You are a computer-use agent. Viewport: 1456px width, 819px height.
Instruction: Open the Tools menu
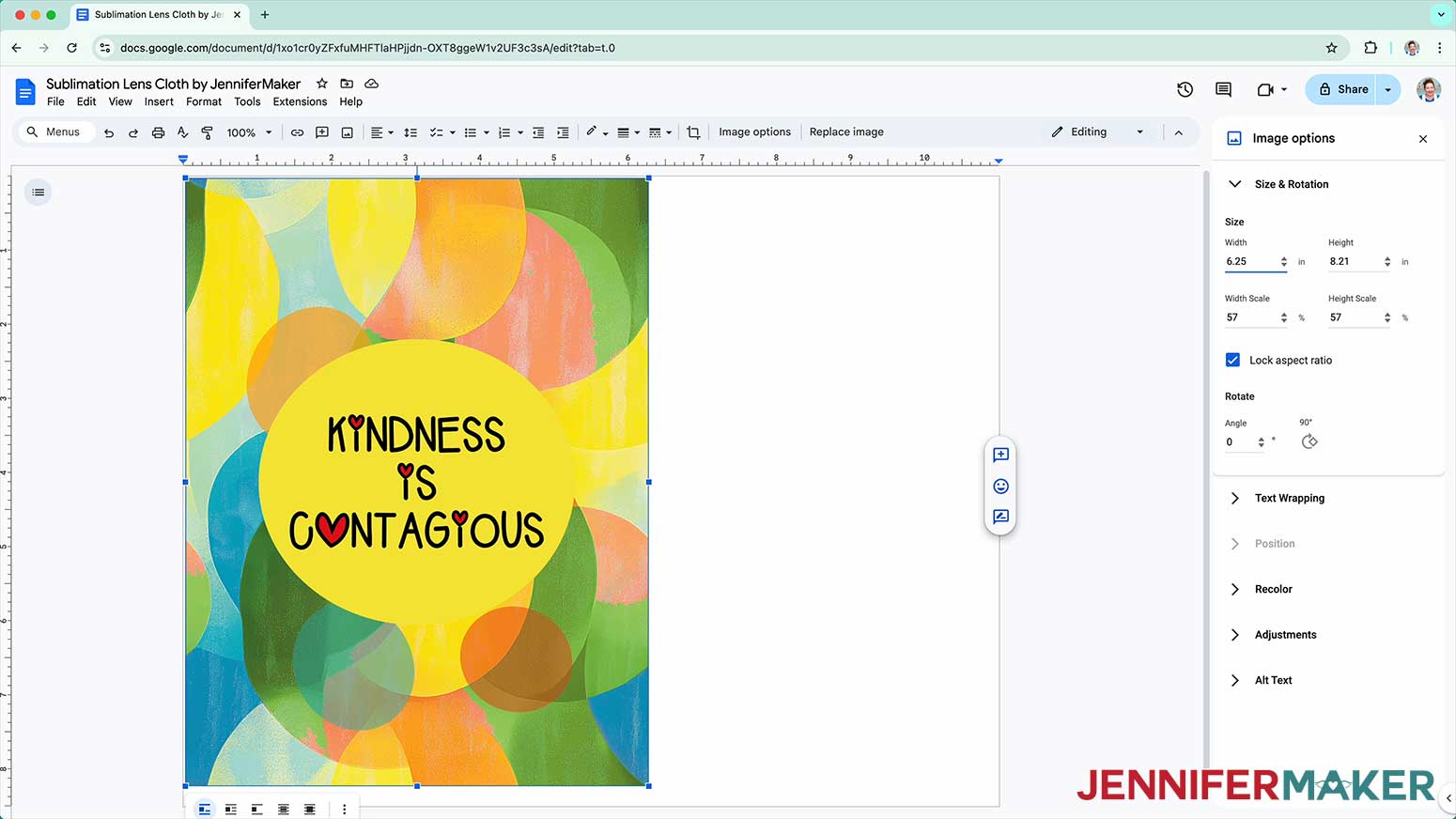click(247, 101)
